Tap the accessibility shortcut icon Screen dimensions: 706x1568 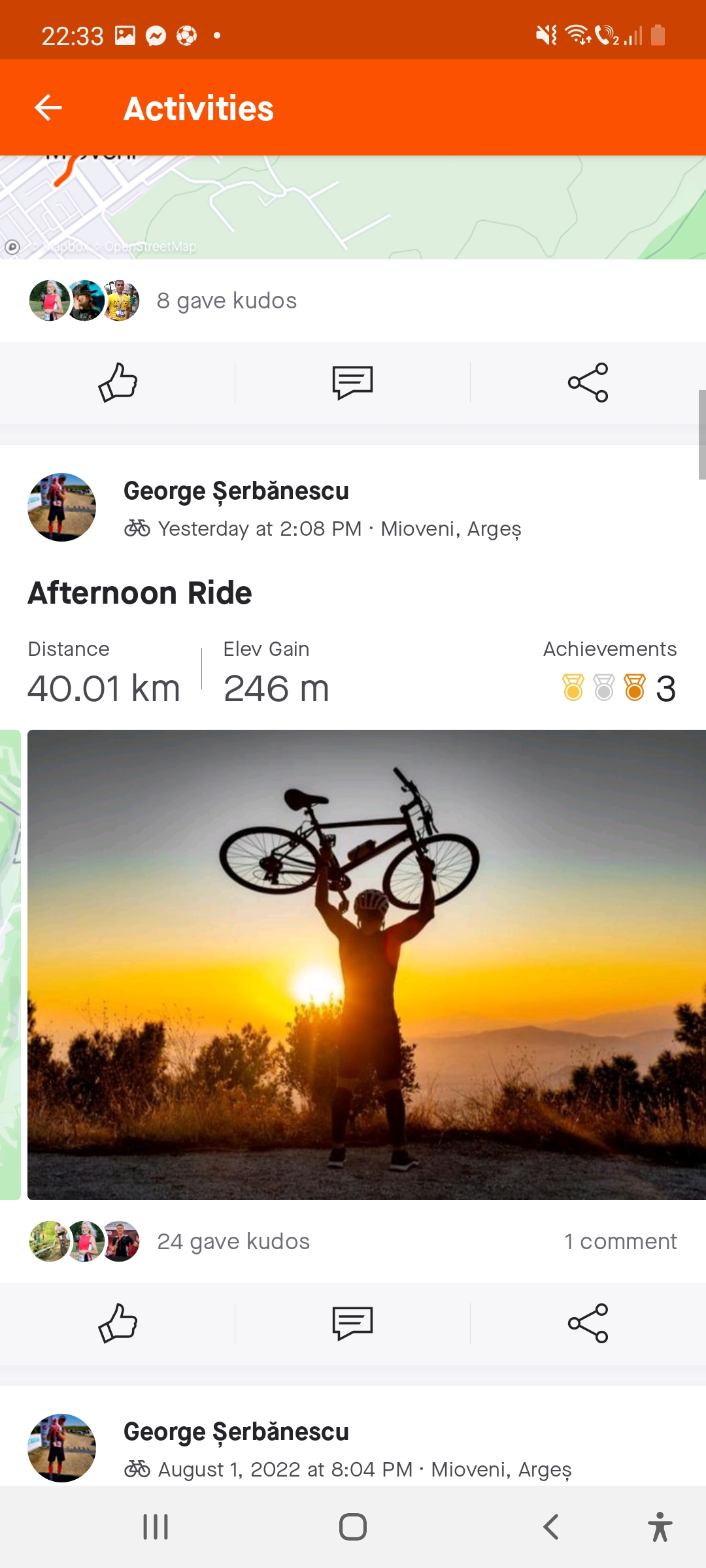coord(660,1527)
